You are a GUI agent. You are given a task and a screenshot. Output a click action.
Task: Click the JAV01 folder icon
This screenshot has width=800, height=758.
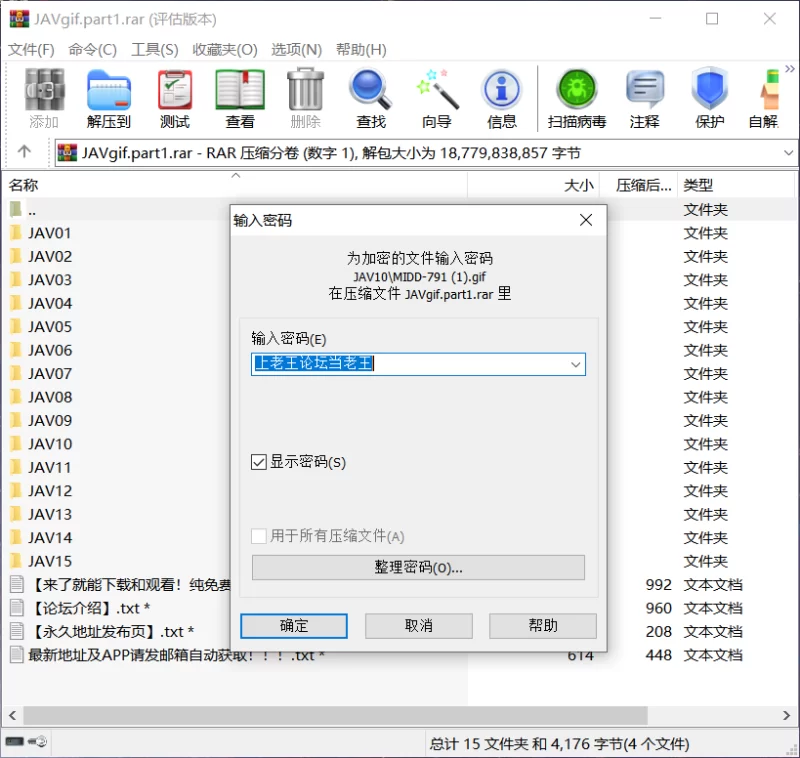[16, 233]
